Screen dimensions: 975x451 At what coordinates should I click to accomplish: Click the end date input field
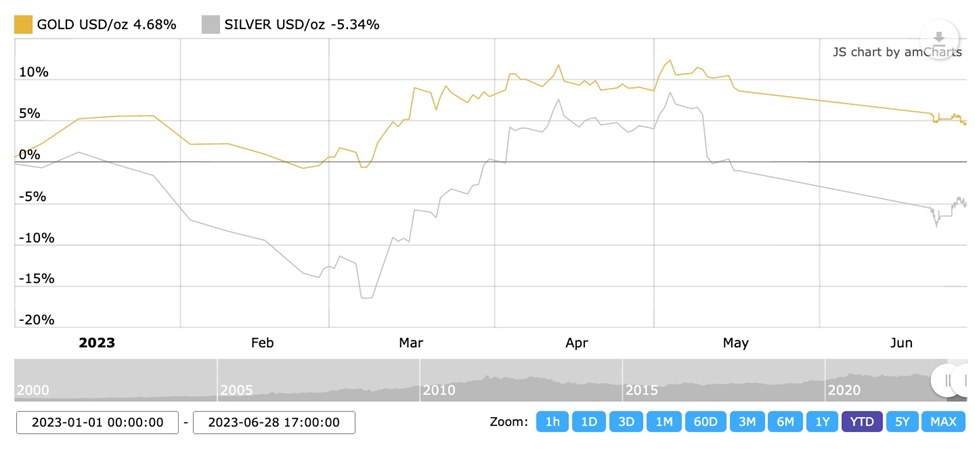point(273,422)
